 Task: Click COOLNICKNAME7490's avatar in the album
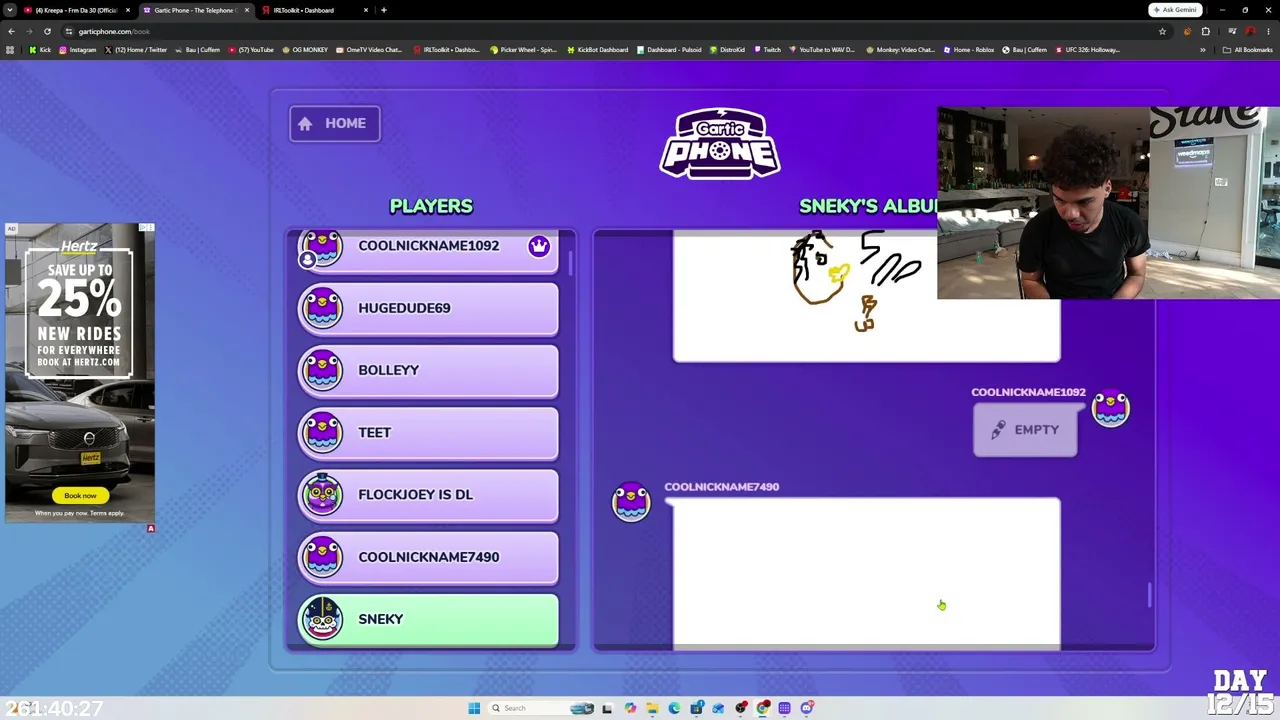(631, 502)
